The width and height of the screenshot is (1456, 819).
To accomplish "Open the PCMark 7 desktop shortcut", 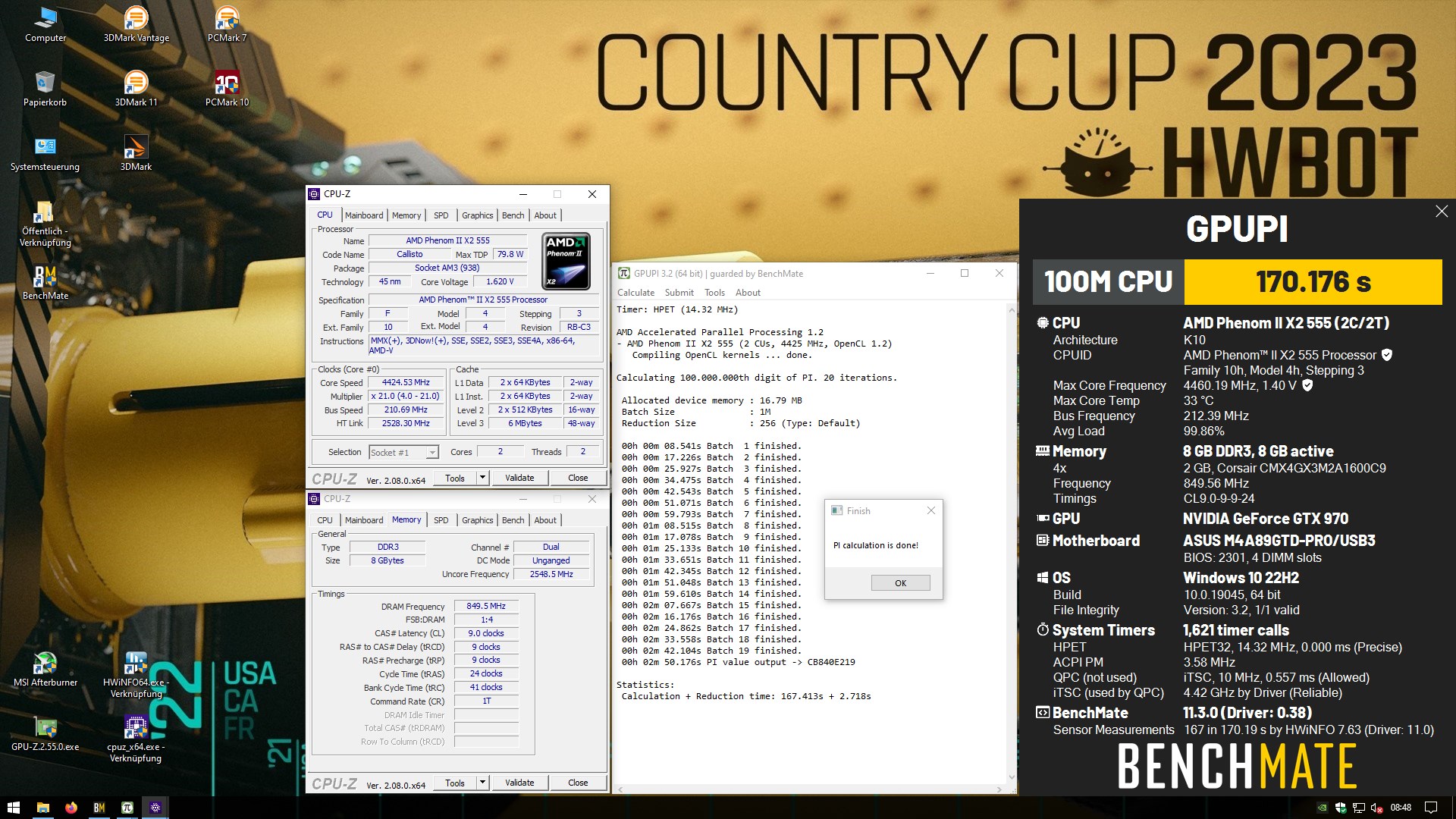I will click(227, 24).
